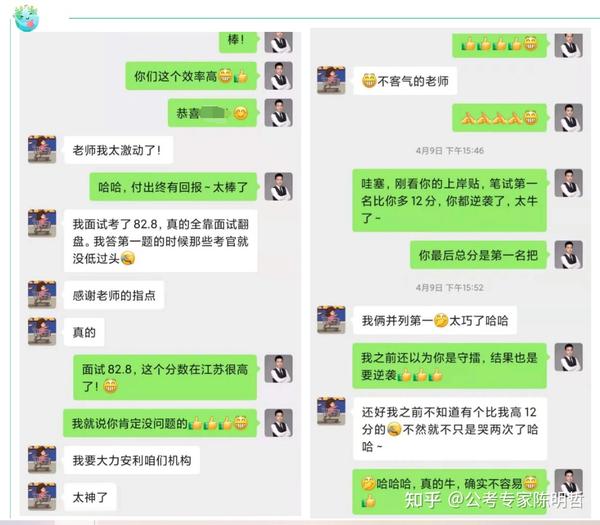The image size is (600, 525).
Task: Click the 知乎 @公考专家陈明哲 watermark
Action: click(x=494, y=500)
